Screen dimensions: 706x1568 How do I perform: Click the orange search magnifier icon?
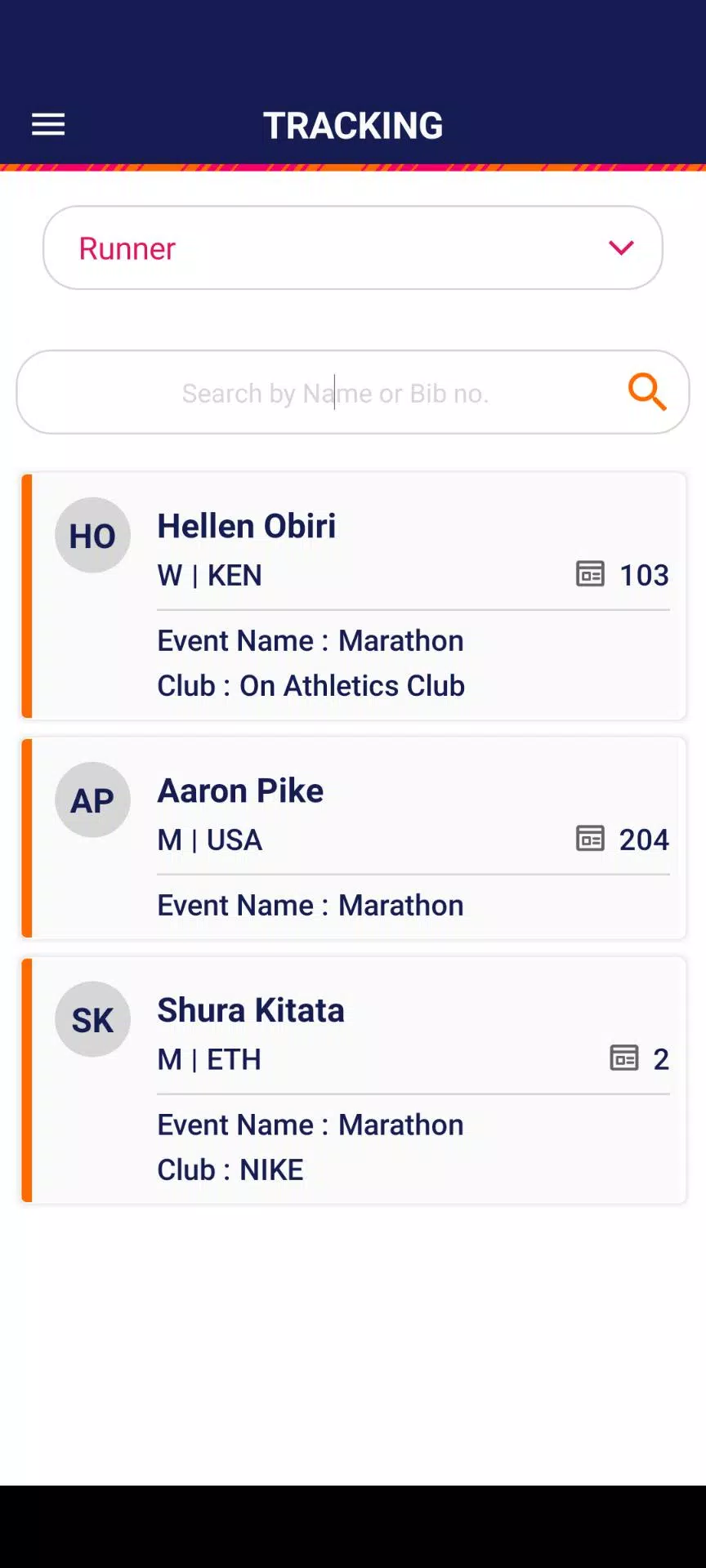pos(646,393)
